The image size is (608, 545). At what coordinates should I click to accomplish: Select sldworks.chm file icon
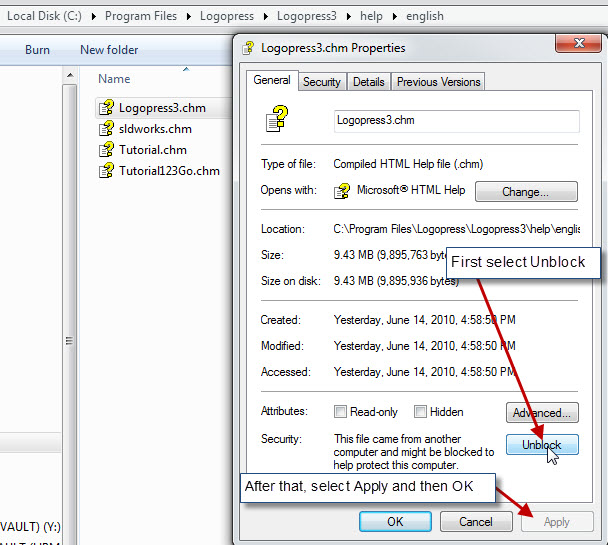coord(106,128)
